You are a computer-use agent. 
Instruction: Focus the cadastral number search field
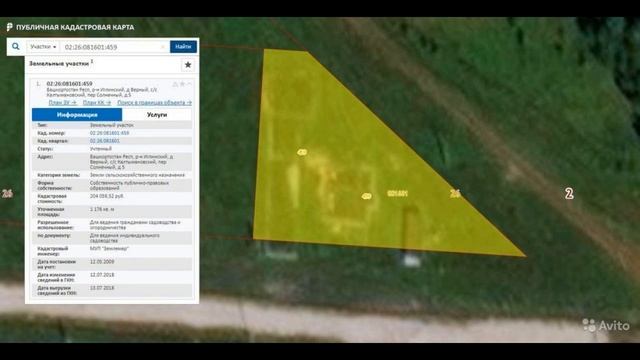pos(110,47)
